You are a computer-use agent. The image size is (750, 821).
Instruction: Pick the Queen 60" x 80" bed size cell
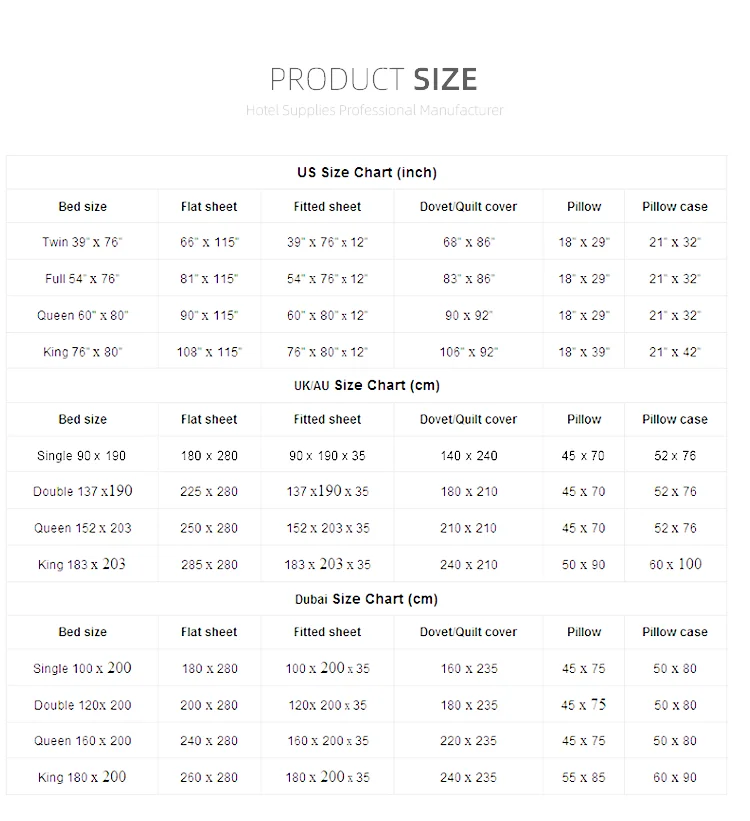click(82, 315)
